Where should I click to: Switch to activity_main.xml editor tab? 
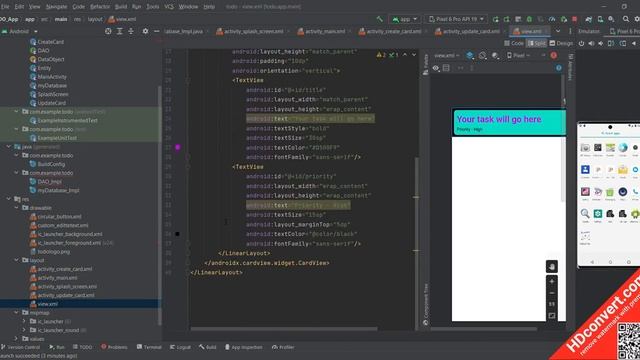click(x=322, y=31)
